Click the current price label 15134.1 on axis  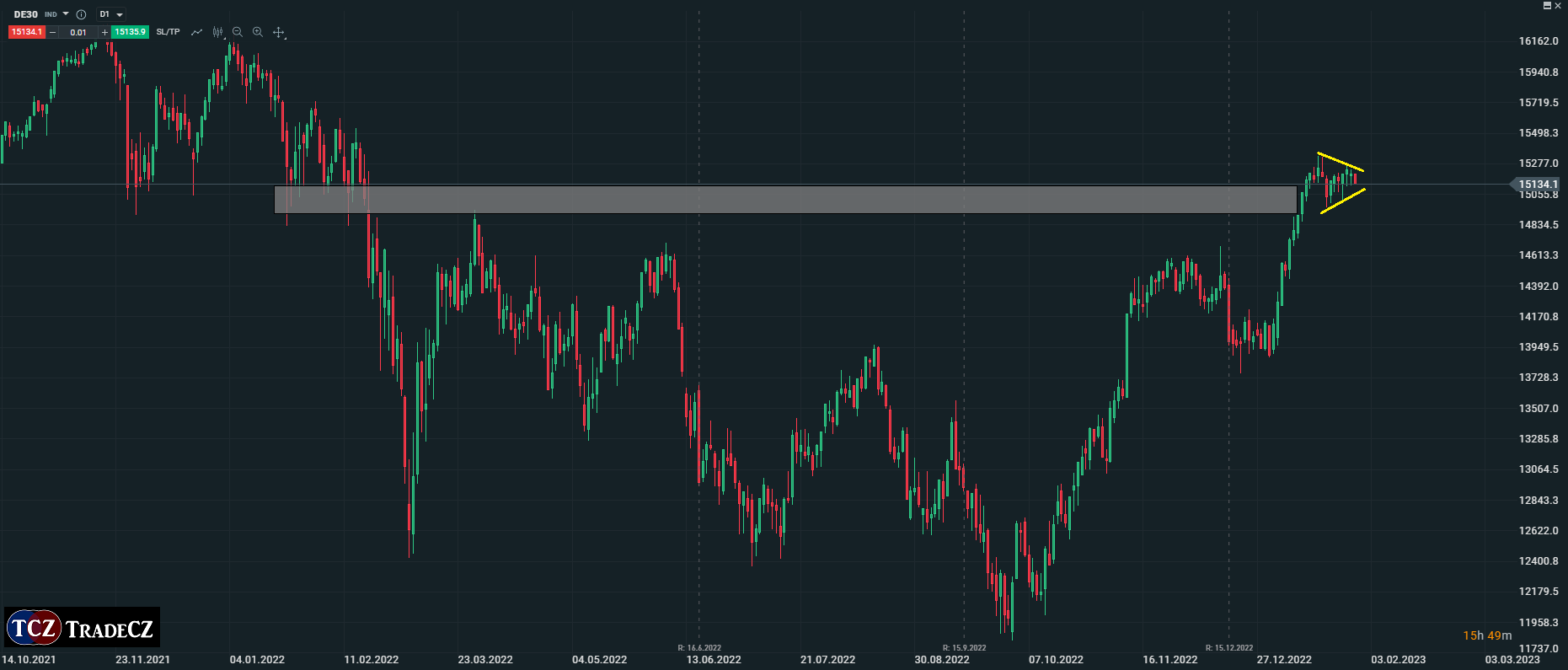[x=1538, y=184]
